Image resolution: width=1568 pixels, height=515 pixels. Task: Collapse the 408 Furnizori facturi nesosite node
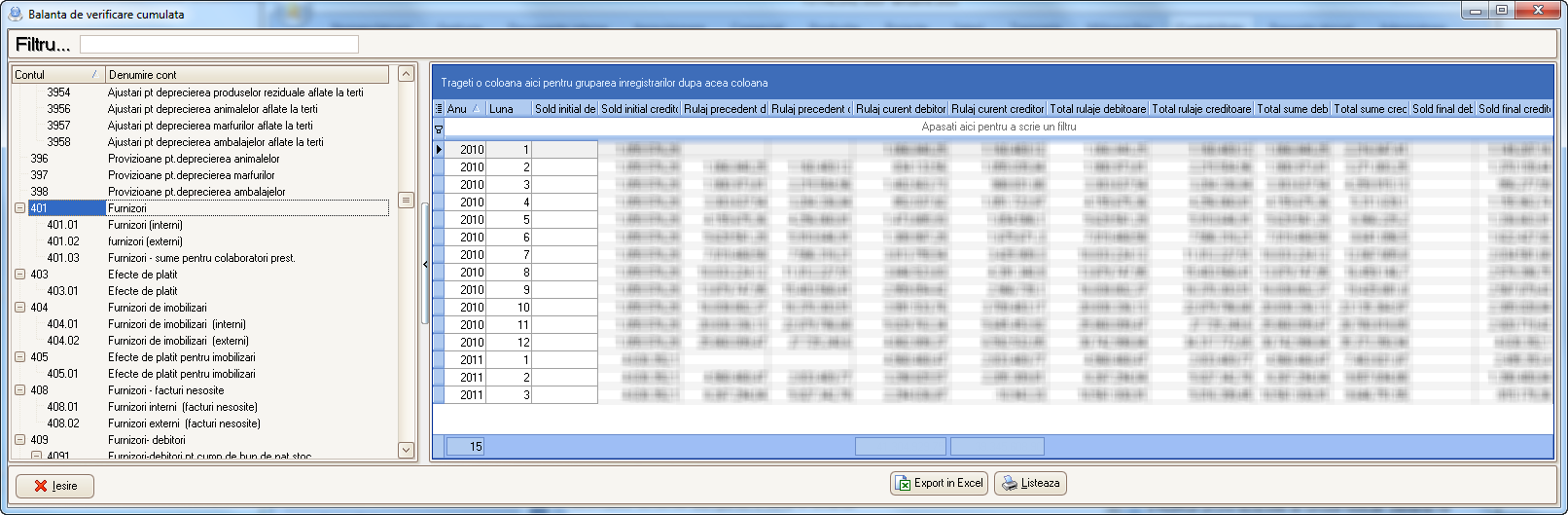click(x=19, y=390)
